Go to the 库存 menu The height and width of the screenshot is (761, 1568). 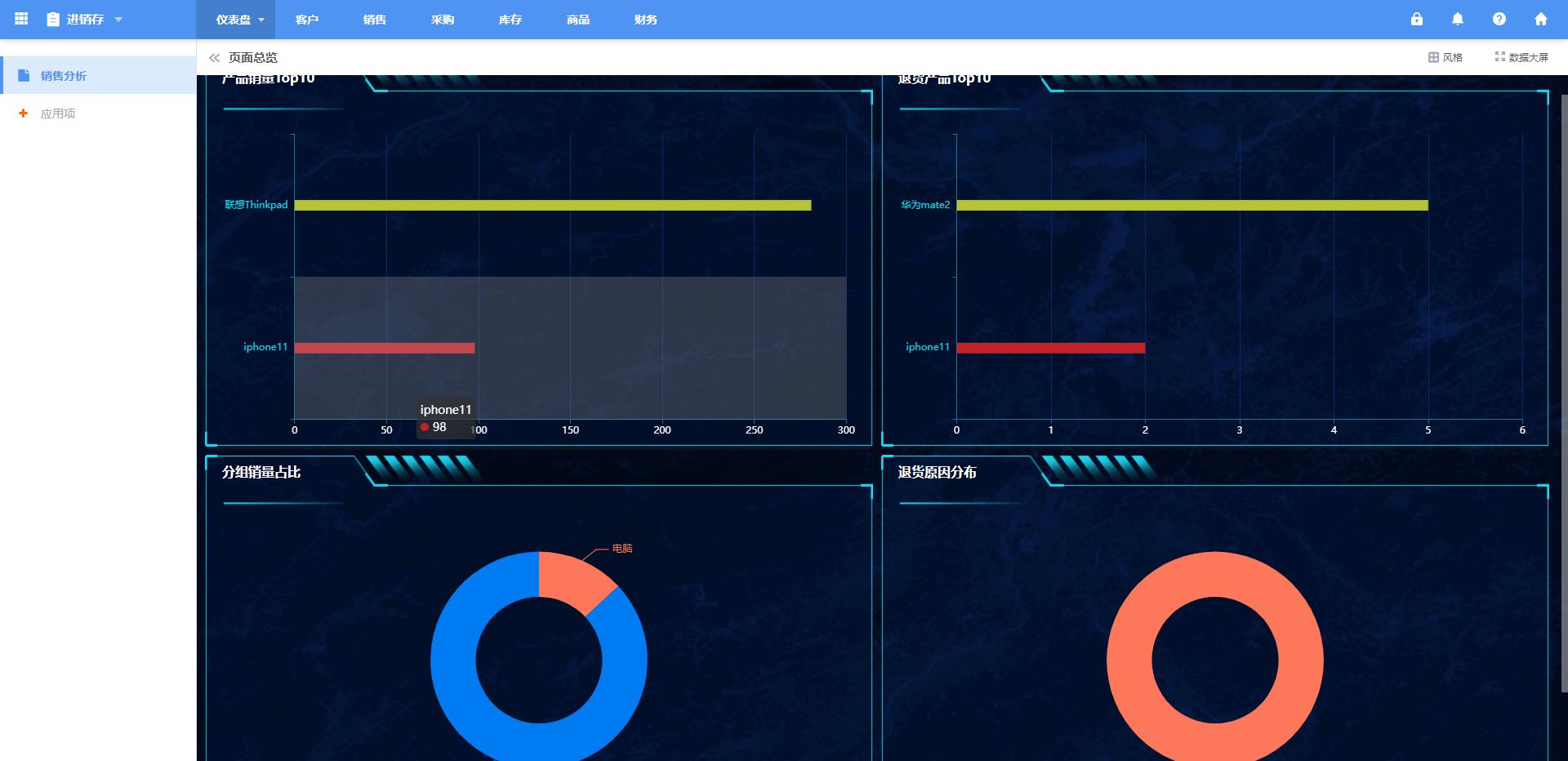point(510,20)
